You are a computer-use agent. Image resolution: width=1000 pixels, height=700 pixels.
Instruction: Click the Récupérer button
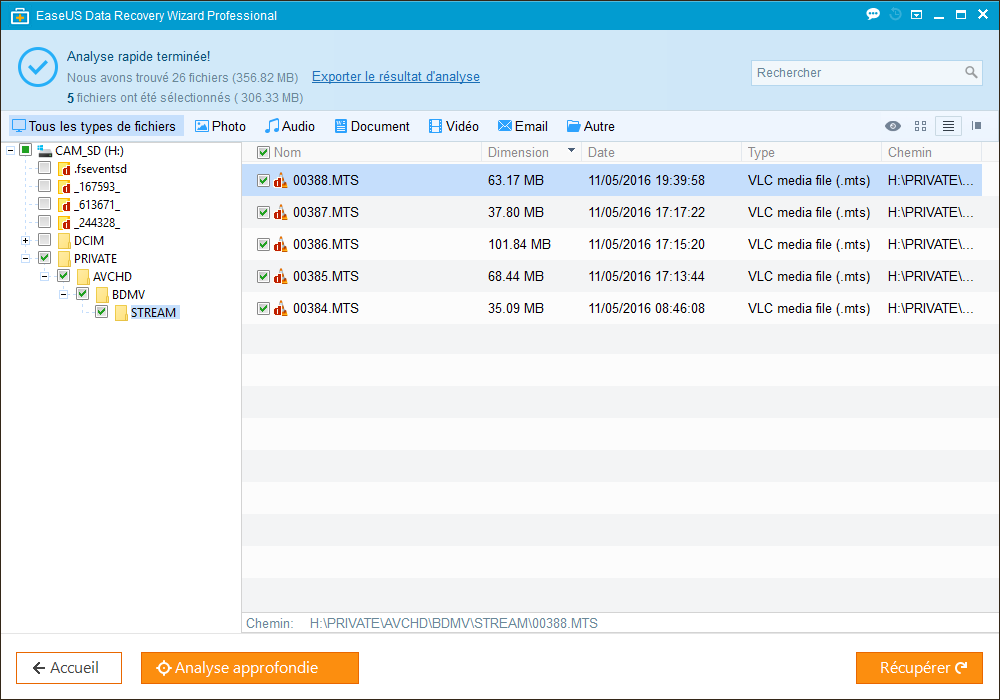(919, 668)
